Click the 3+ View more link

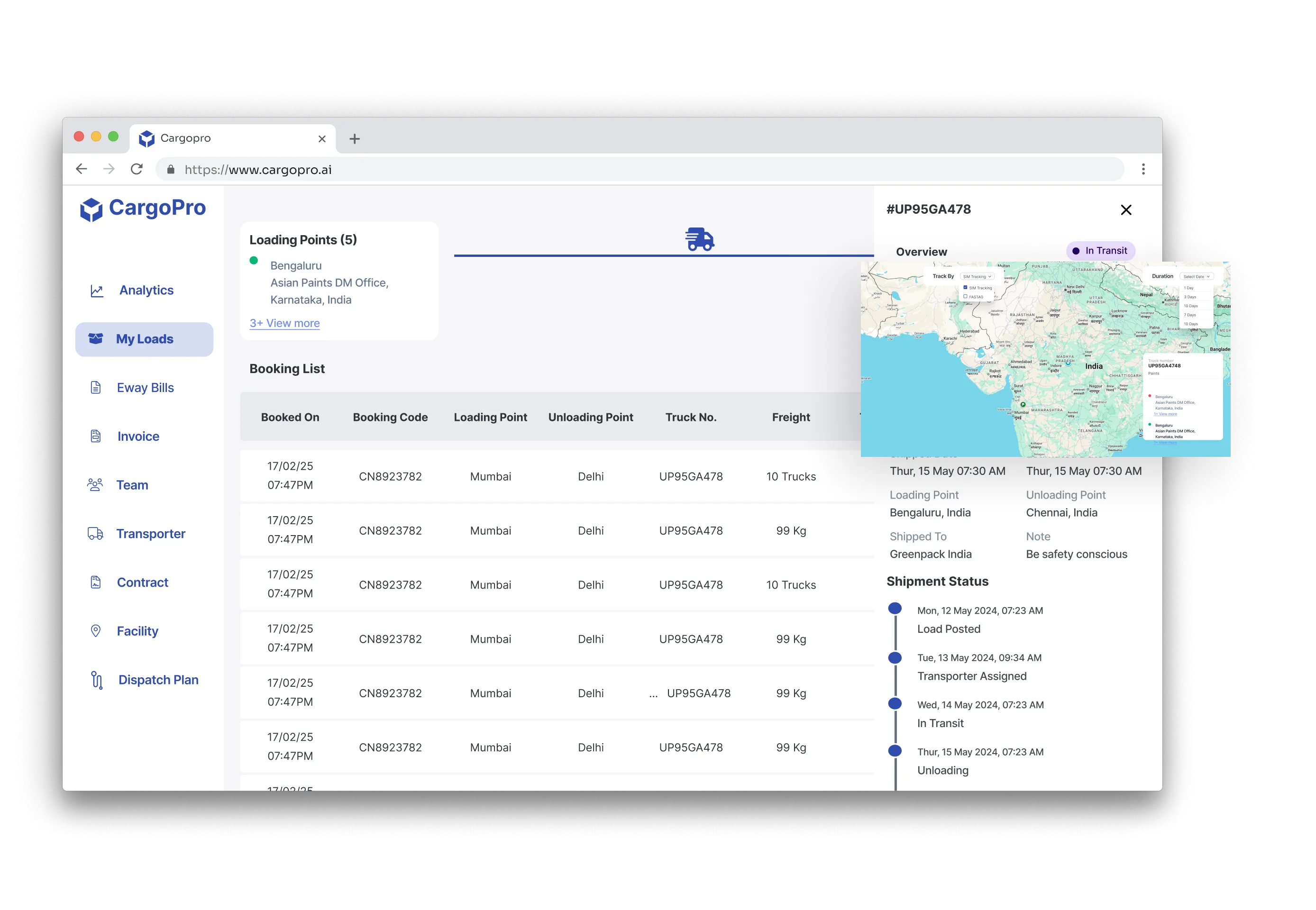click(x=284, y=323)
